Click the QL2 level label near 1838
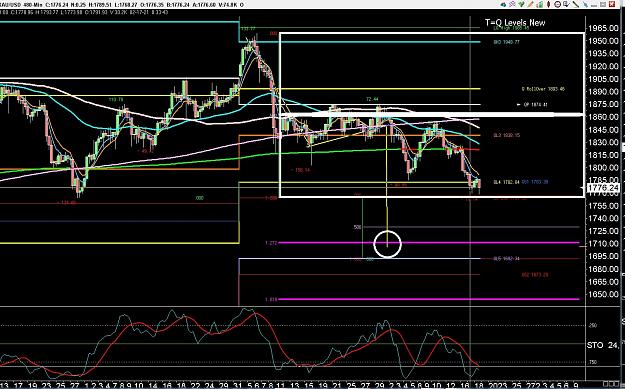The image size is (625, 389). click(506, 135)
